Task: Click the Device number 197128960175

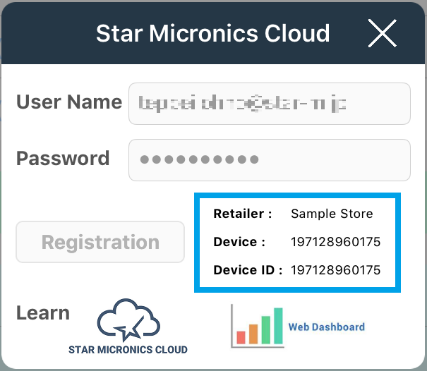Action: [x=335, y=242]
